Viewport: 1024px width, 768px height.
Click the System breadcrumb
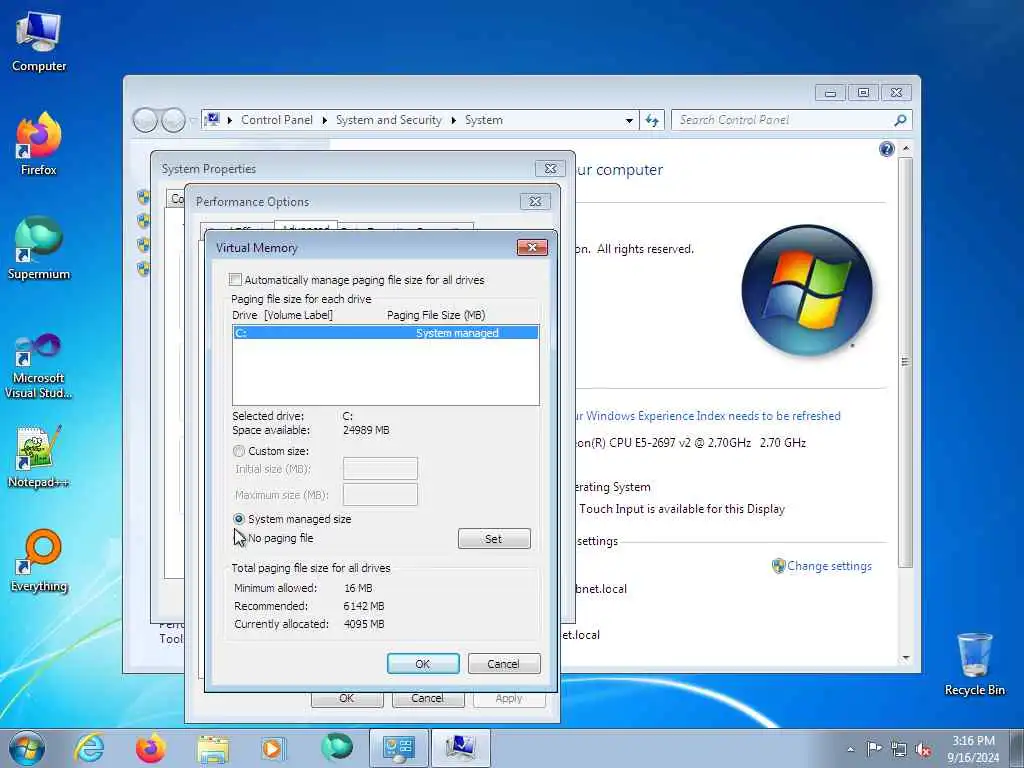[484, 120]
